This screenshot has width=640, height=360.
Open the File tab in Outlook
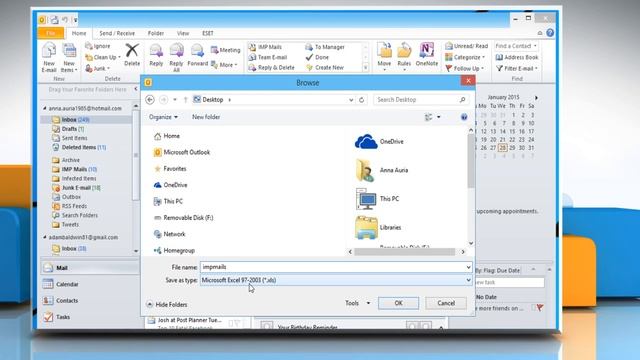[x=51, y=33]
